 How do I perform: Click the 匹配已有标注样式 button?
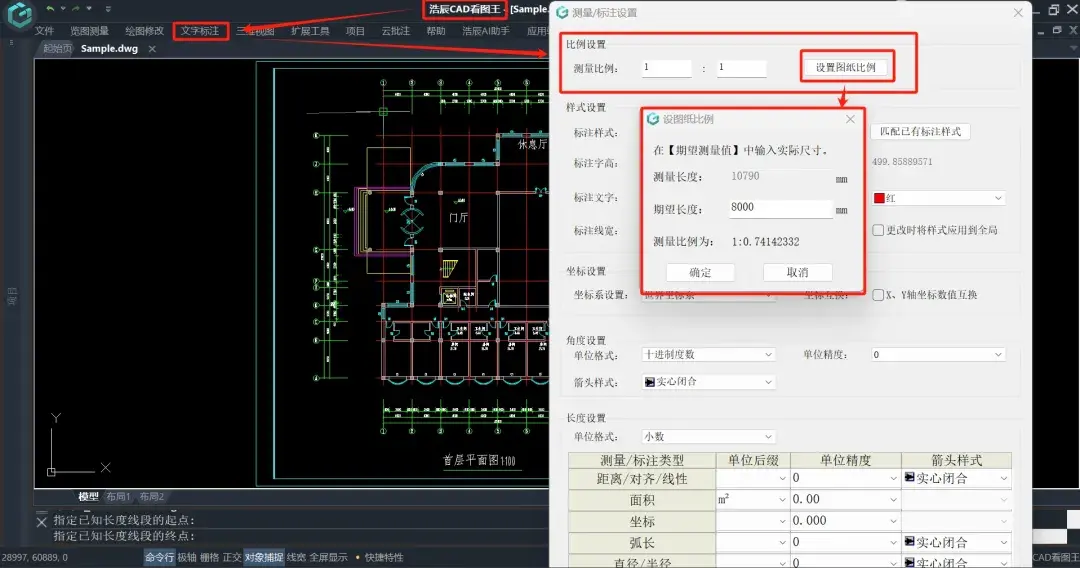click(920, 132)
